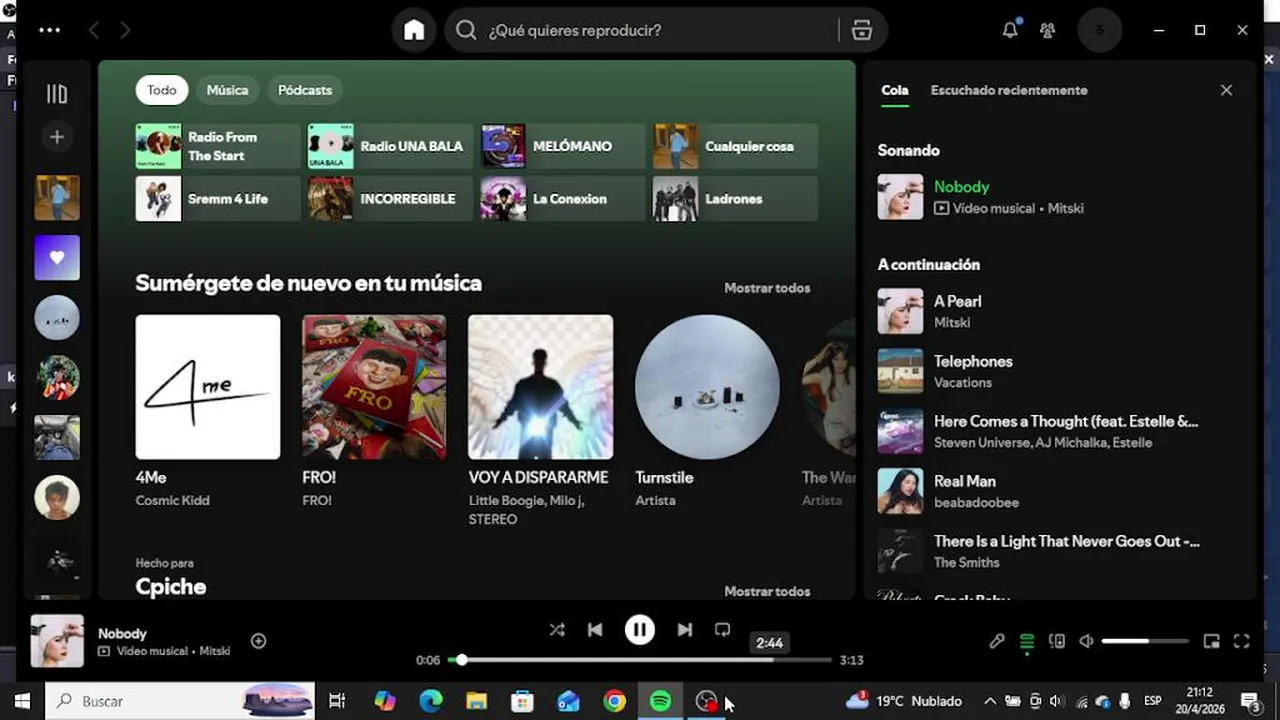This screenshot has width=1280, height=720.
Task: Open Radio UNA BALA shortcut
Action: 390,146
